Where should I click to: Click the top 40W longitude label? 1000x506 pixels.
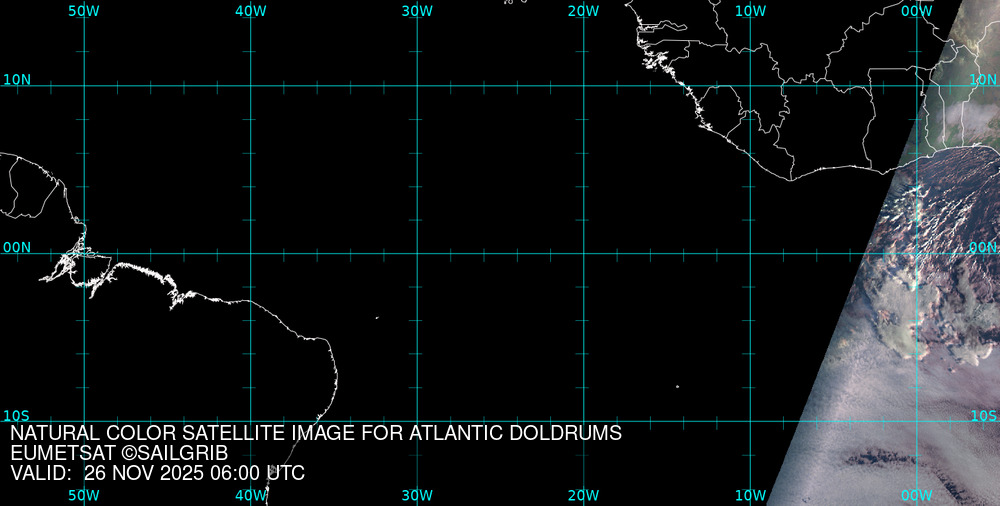[x=250, y=11]
